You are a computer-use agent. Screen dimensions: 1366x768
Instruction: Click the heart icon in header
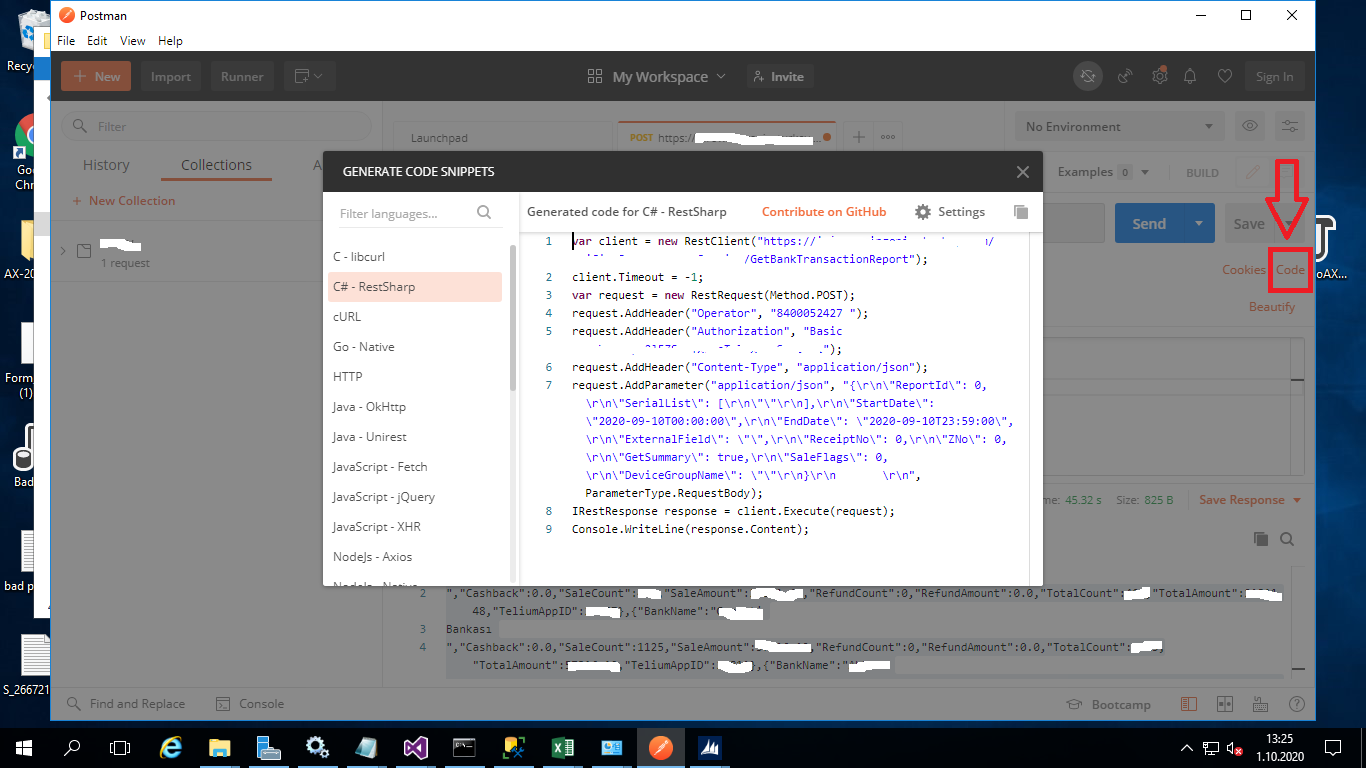click(1224, 76)
